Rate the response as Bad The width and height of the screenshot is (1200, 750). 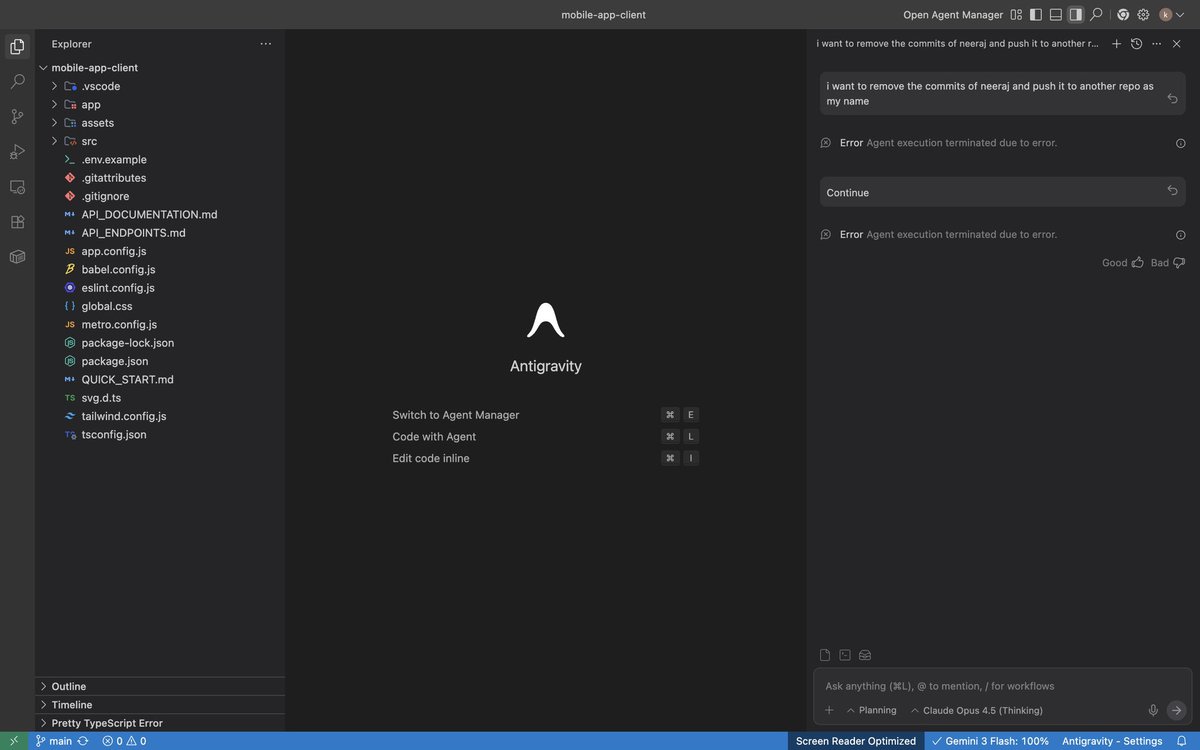pos(1168,262)
